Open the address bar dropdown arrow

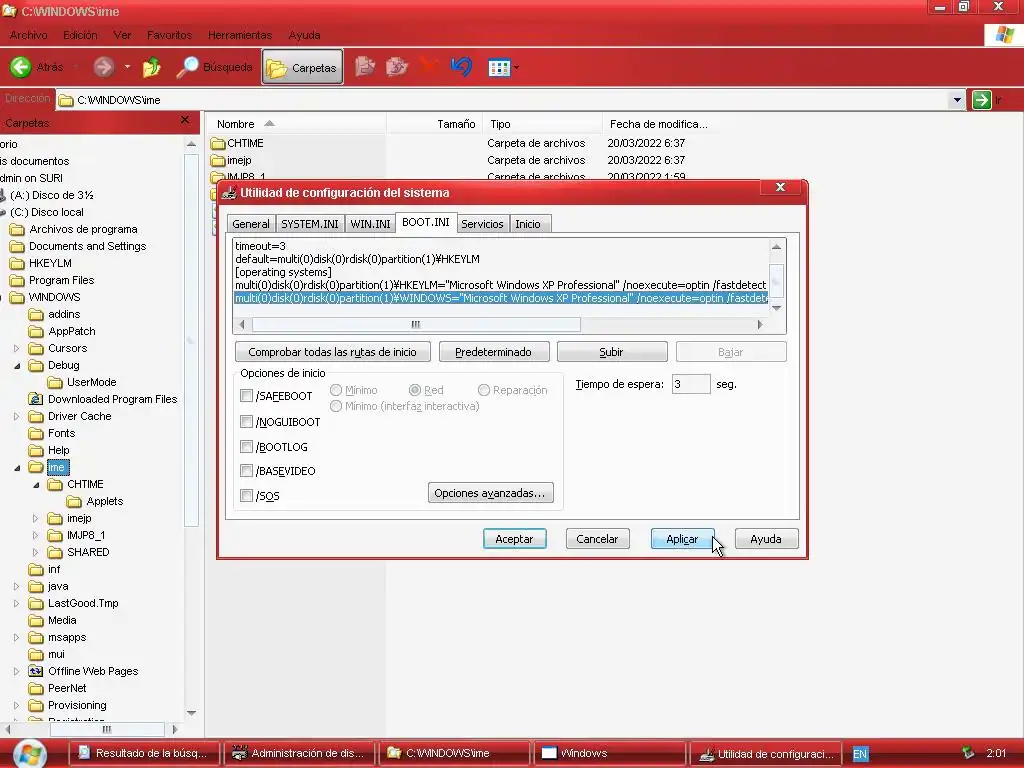(957, 100)
